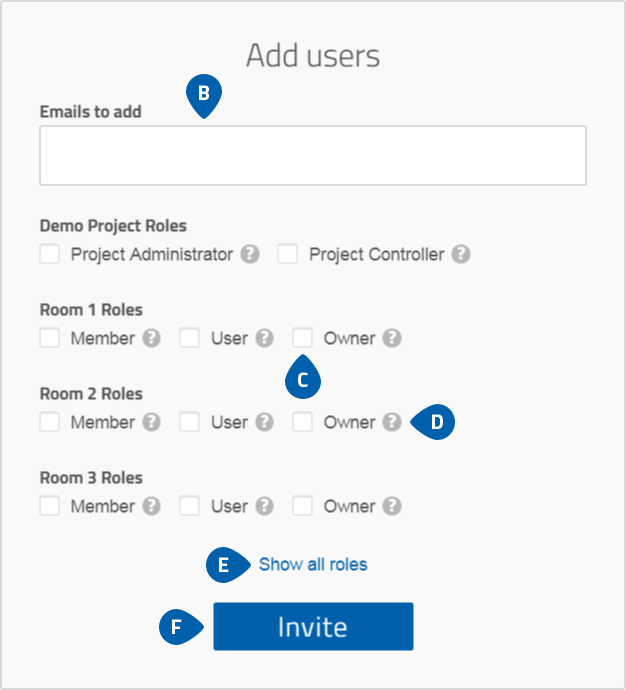Tick Room 2 User checkbox
Screen dimensions: 626x690
[190, 422]
